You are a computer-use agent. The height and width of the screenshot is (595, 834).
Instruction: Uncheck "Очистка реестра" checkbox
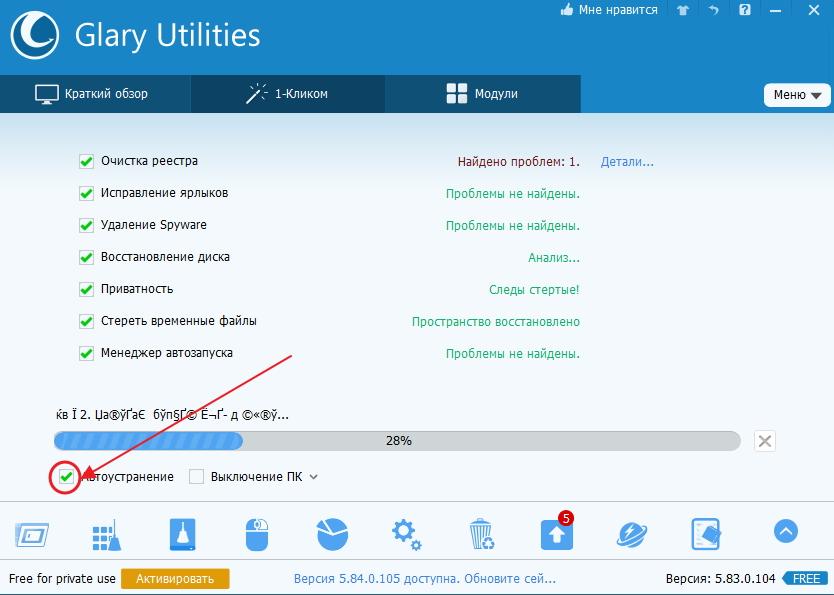86,161
